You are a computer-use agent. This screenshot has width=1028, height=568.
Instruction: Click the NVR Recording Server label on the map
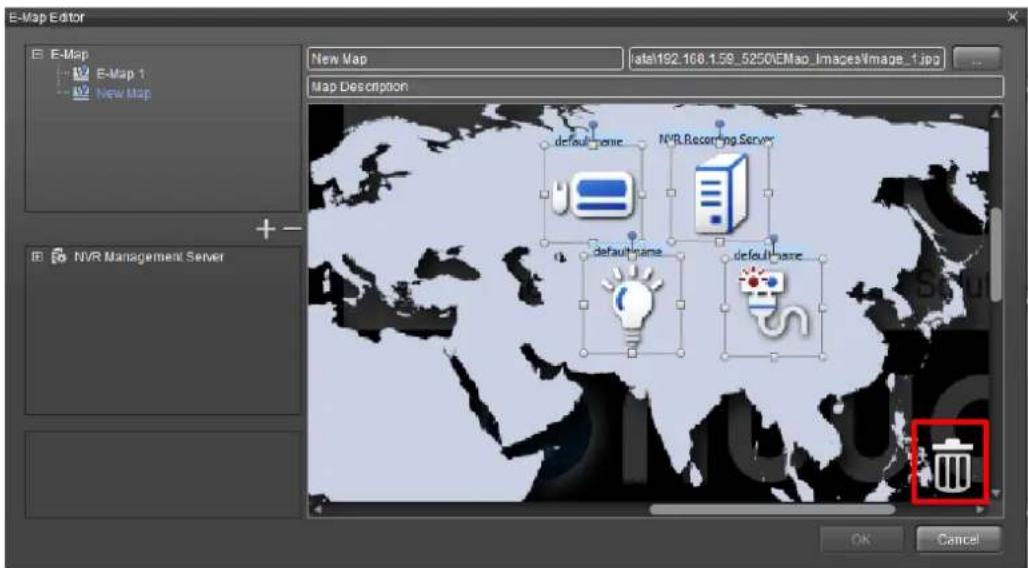[716, 139]
